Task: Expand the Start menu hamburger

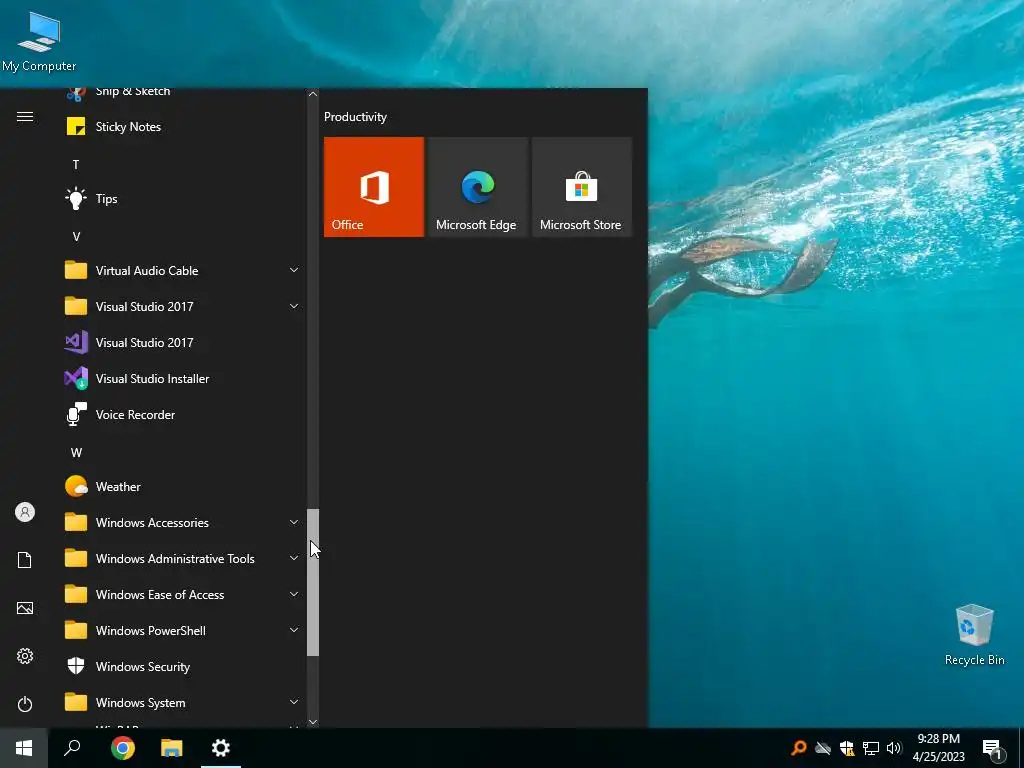Action: coord(25,117)
